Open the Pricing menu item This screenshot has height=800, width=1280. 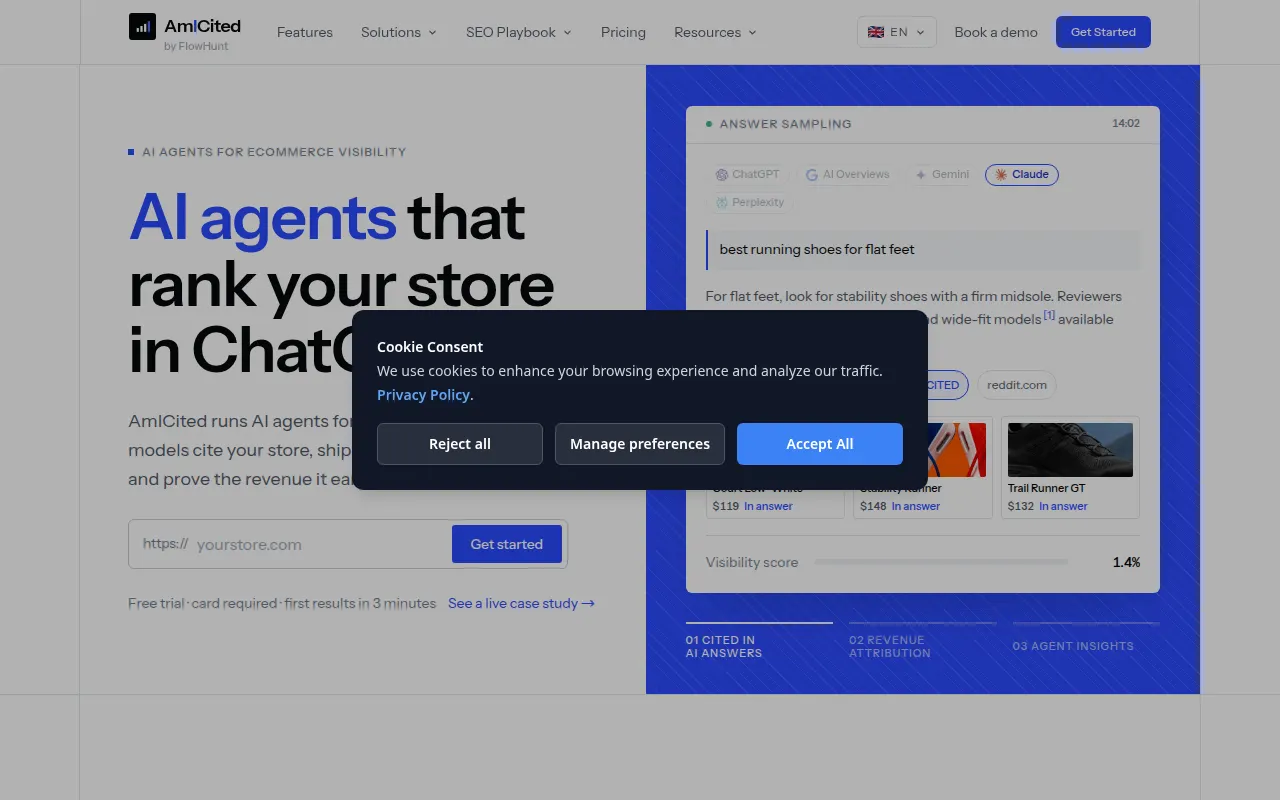(x=623, y=32)
